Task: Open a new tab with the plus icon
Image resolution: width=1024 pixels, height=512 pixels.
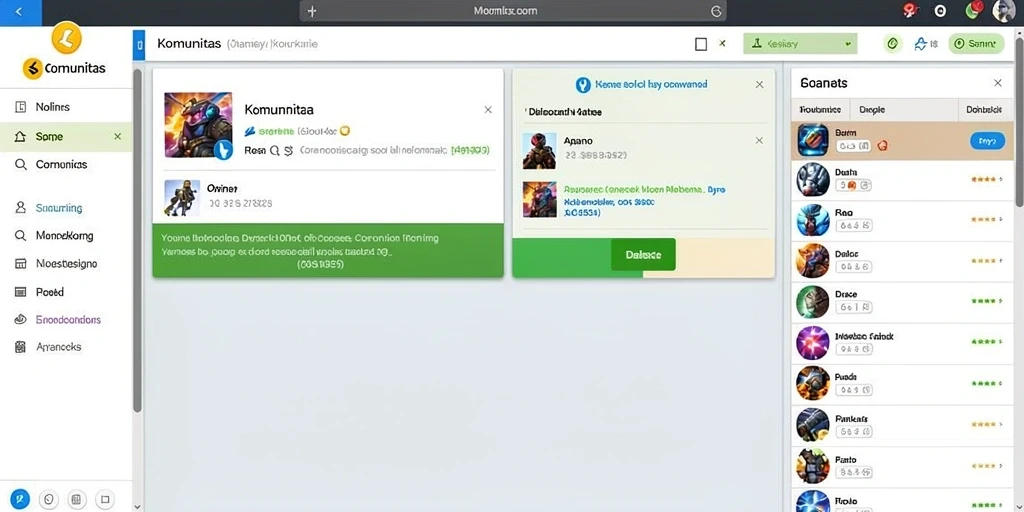Action: 312,11
